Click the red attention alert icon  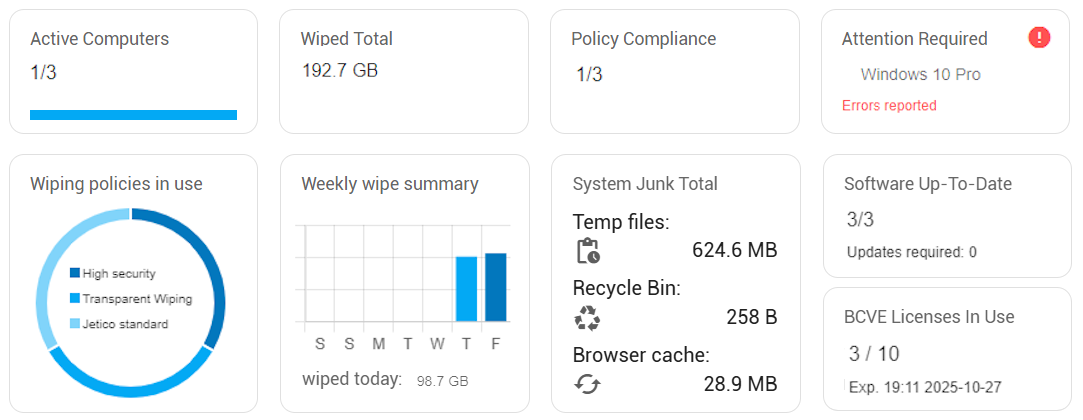coord(1039,37)
